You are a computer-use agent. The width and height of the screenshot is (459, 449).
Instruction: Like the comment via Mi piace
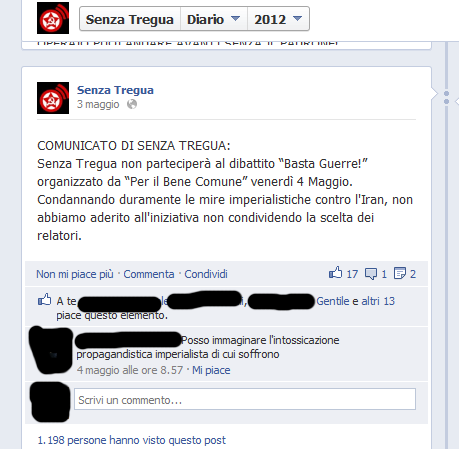[211, 370]
